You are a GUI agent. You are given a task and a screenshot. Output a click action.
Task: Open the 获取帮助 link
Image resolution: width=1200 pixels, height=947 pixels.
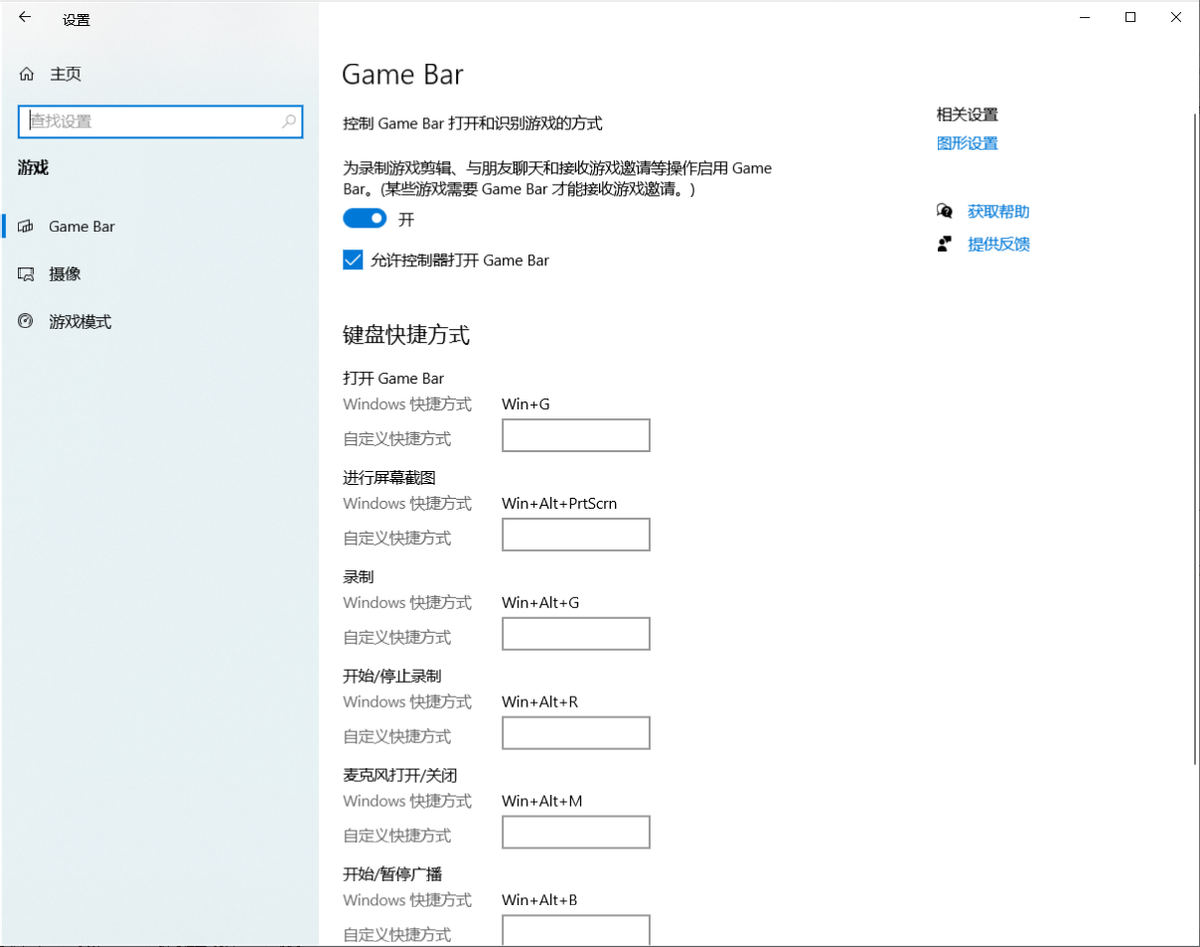[998, 211]
